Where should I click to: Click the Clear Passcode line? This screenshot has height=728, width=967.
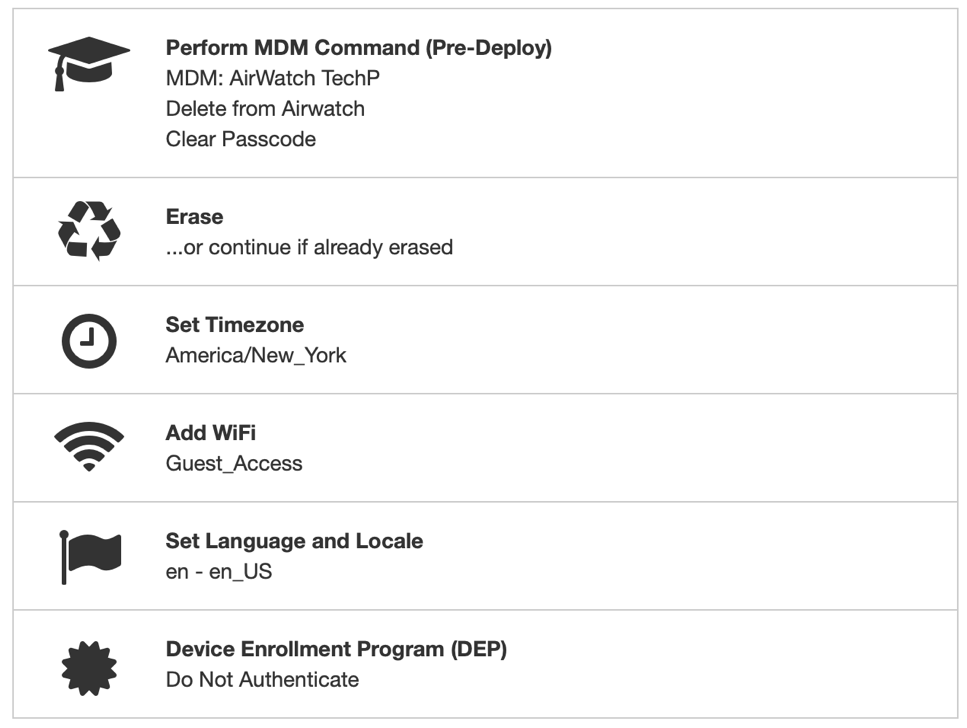click(x=240, y=139)
